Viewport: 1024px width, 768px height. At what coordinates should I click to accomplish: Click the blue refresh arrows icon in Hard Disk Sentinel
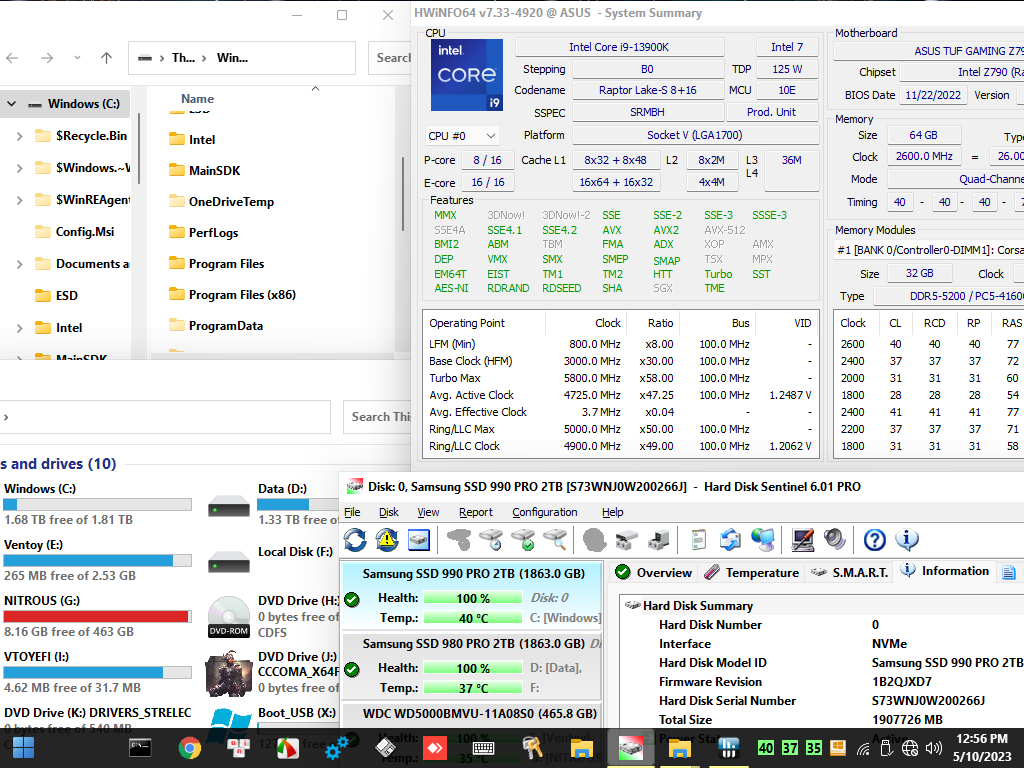coord(355,540)
